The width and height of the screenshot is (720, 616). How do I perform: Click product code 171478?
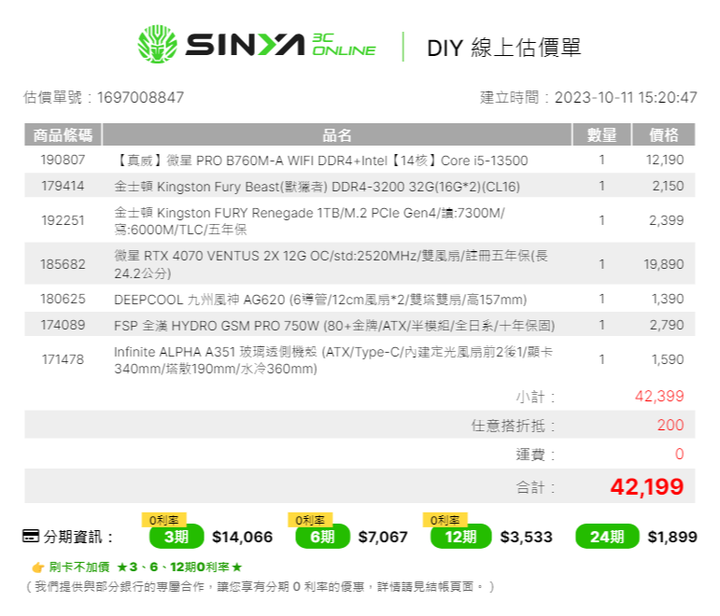click(x=63, y=359)
